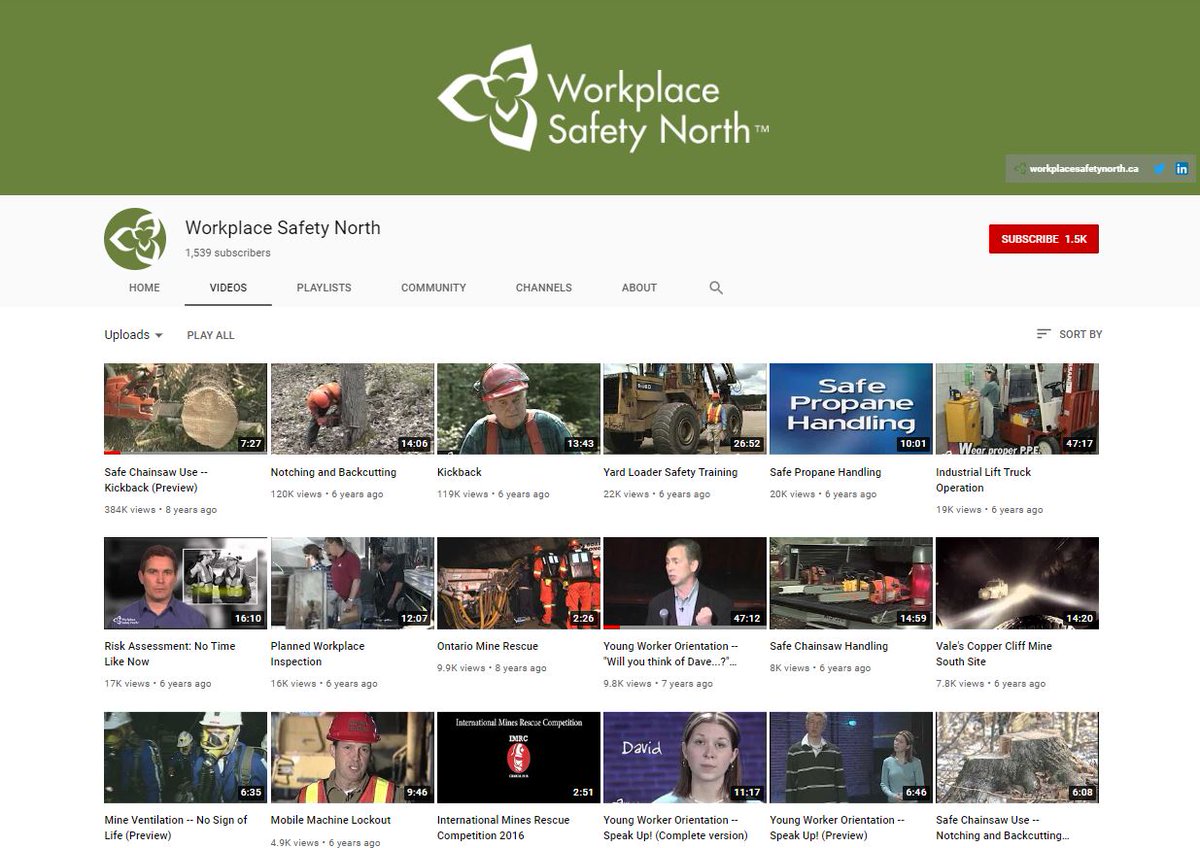The height and width of the screenshot is (848, 1200).
Task: Click "Mine Ventilation -- No Sign of Life" title
Action: [x=176, y=828]
